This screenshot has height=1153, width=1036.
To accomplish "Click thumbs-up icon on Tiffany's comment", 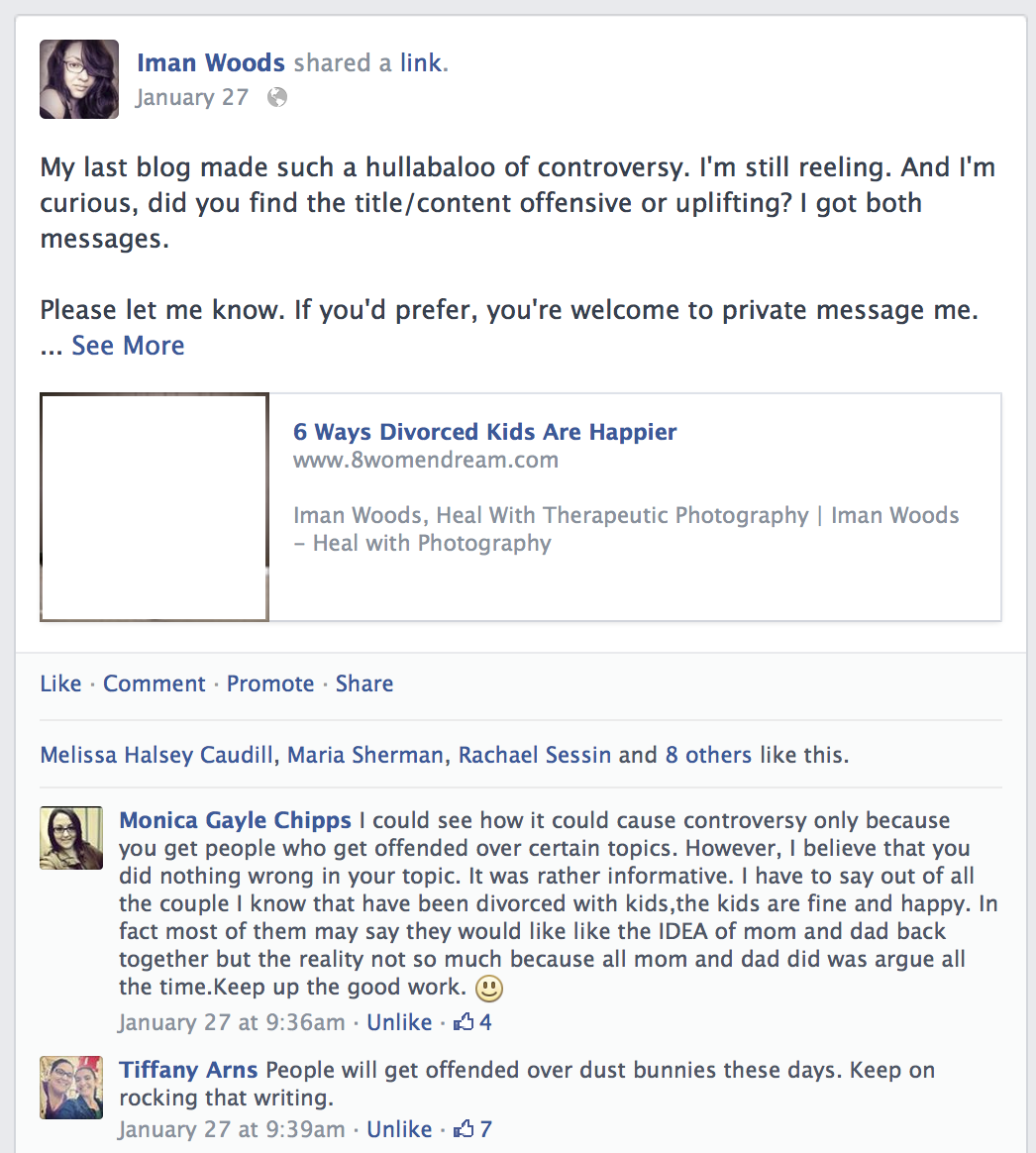I will tap(464, 1129).
